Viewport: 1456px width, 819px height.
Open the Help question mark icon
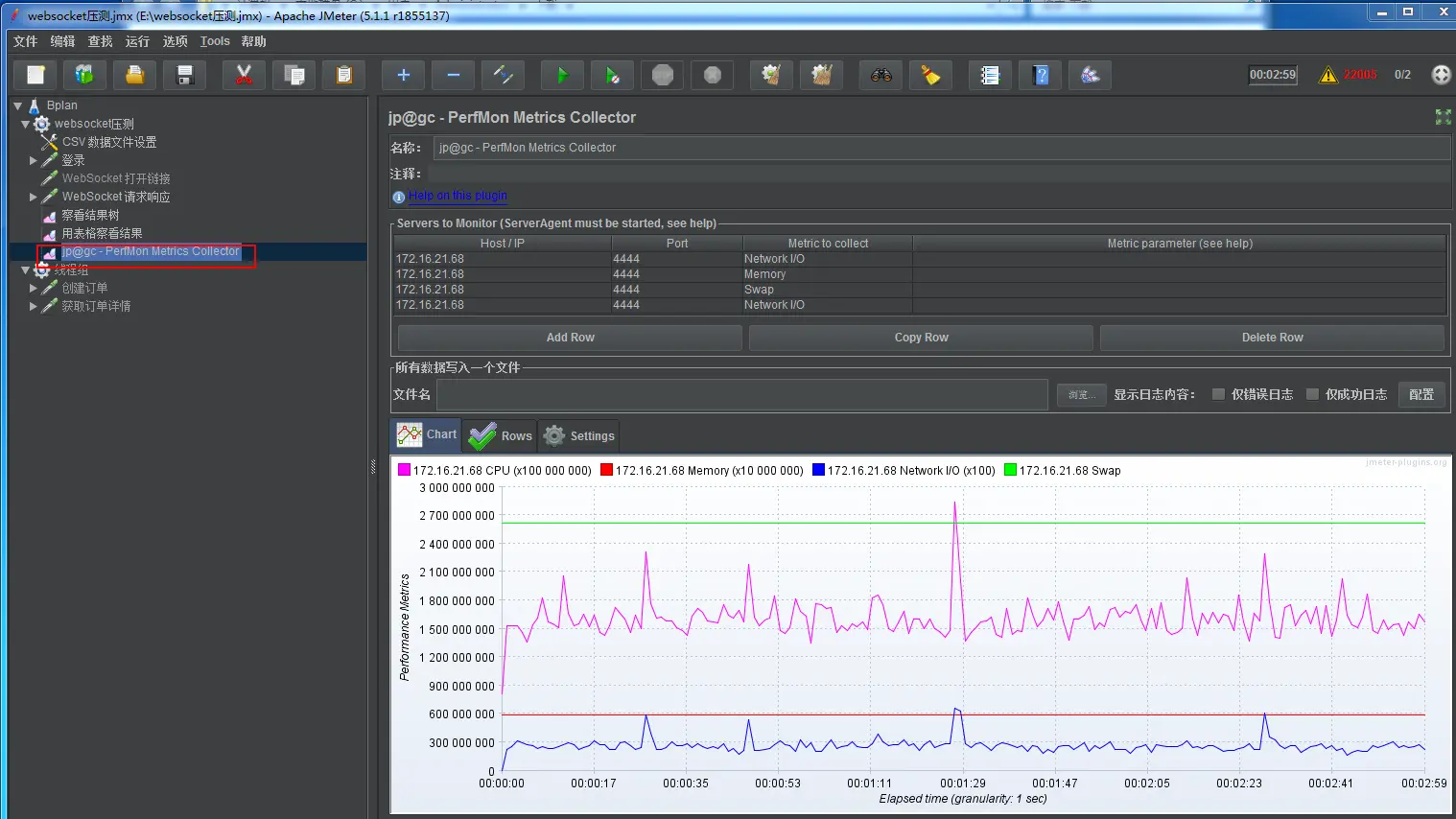[1041, 76]
